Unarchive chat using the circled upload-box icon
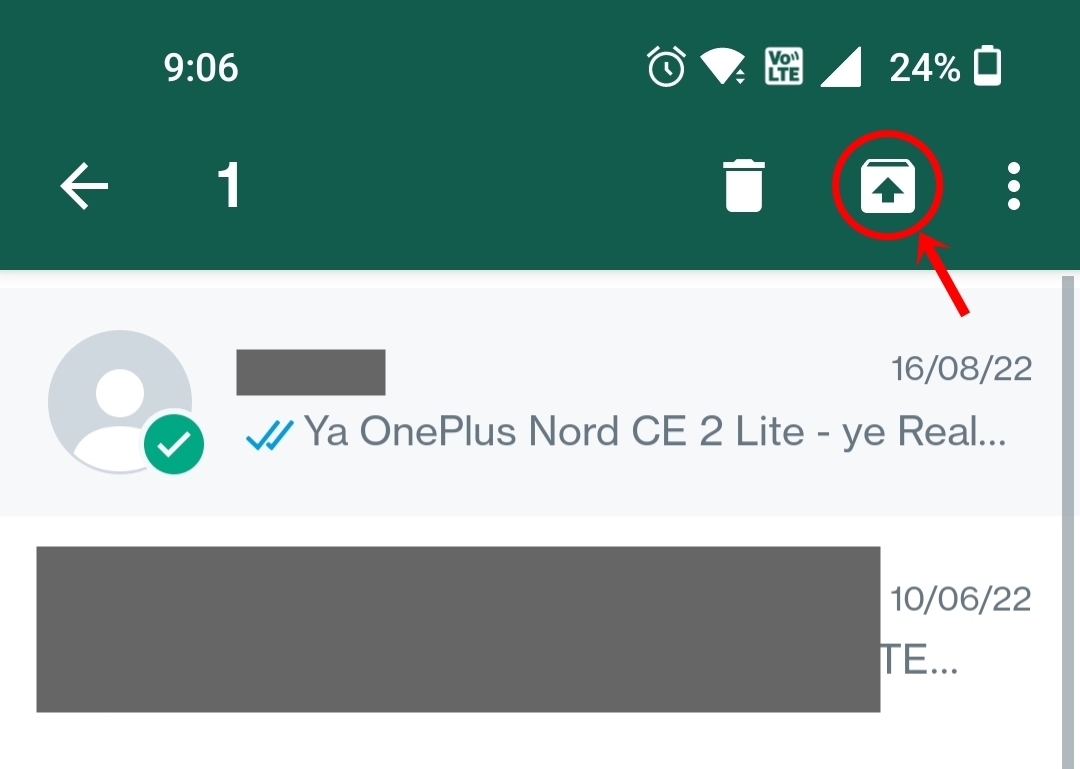The width and height of the screenshot is (1080, 769). click(888, 186)
